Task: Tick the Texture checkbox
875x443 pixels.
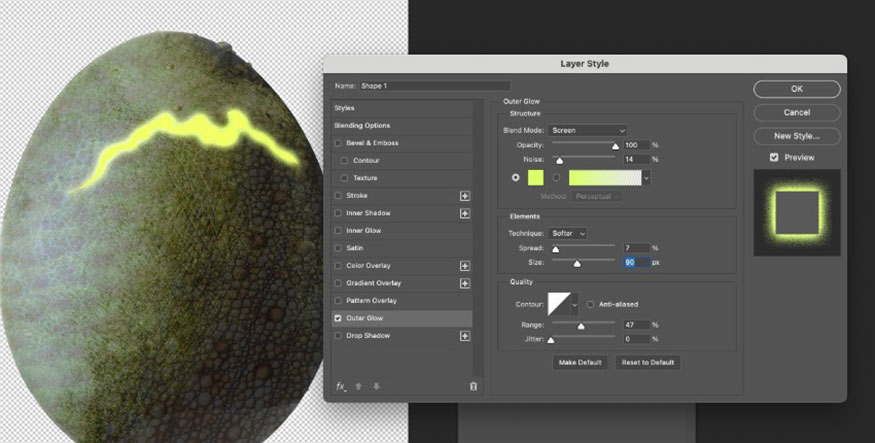Action: click(344, 178)
